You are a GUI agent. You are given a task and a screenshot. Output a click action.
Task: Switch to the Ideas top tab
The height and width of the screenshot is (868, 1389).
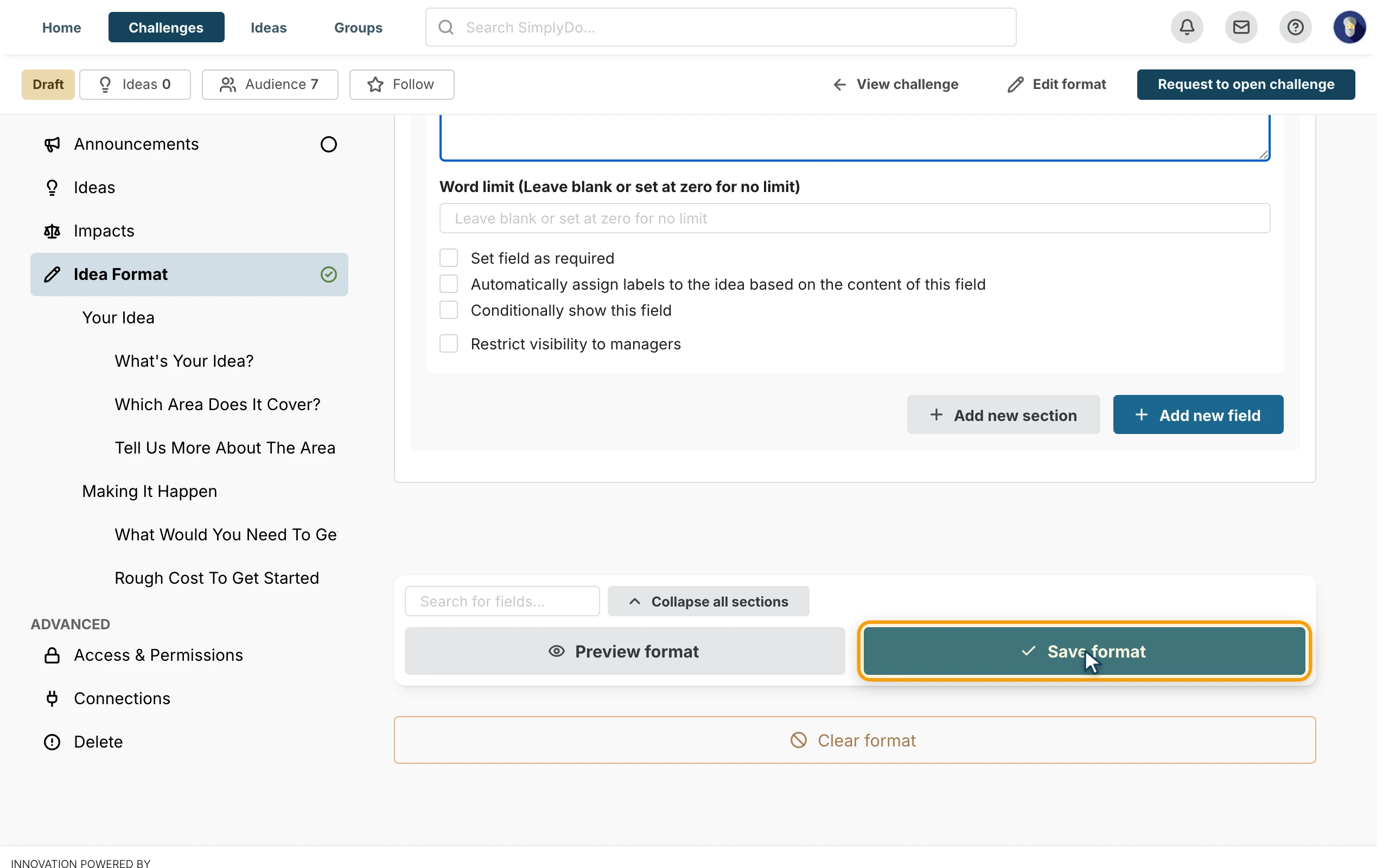269,27
